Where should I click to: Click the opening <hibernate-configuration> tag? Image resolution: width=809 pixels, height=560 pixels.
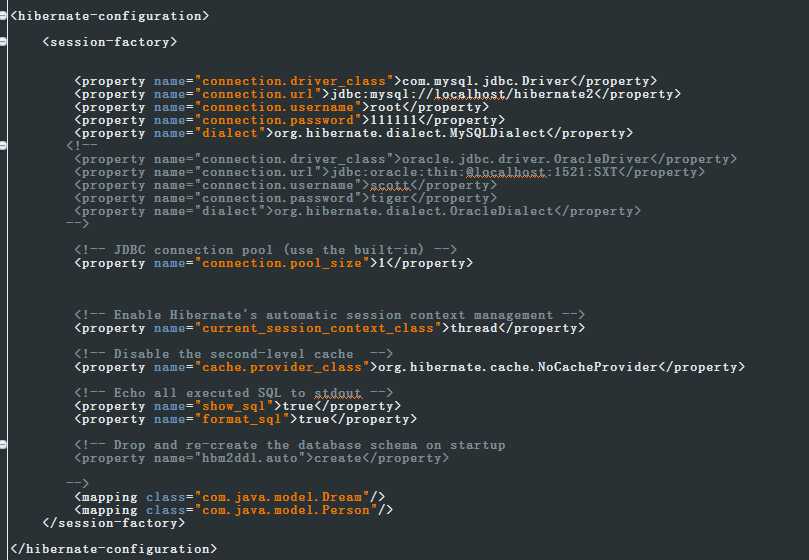(110, 16)
